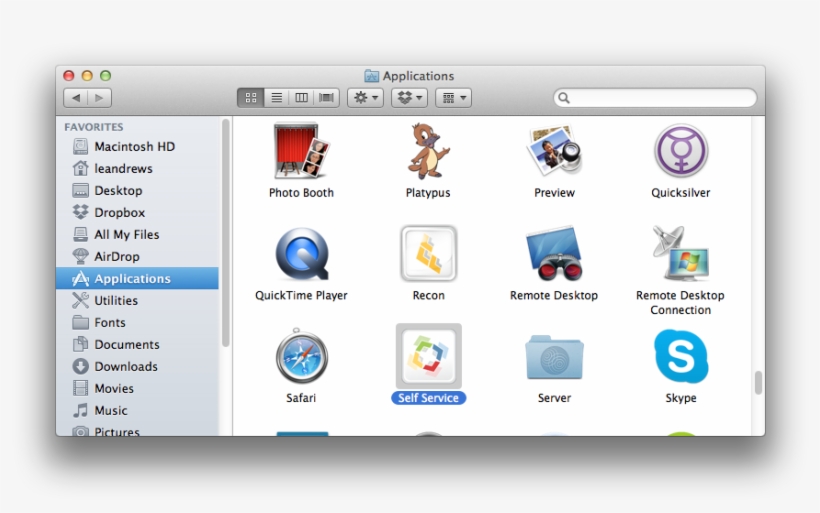Select All My Files in sidebar
The image size is (820, 513).
tap(137, 234)
